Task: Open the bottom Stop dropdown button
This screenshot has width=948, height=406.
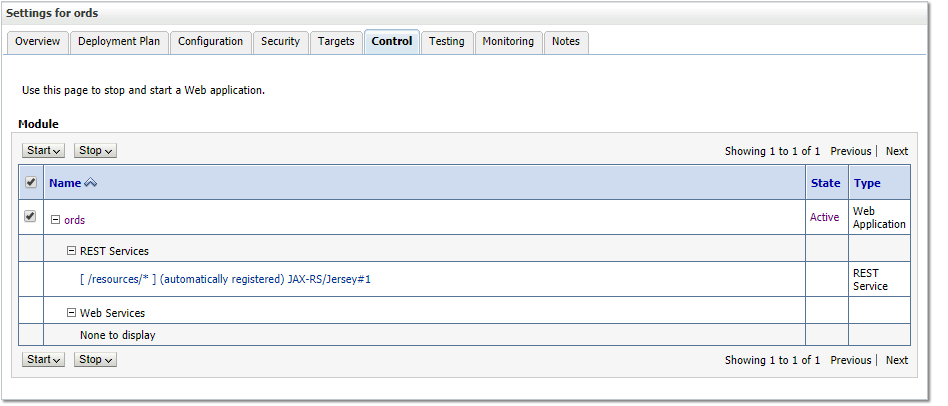Action: [95, 359]
